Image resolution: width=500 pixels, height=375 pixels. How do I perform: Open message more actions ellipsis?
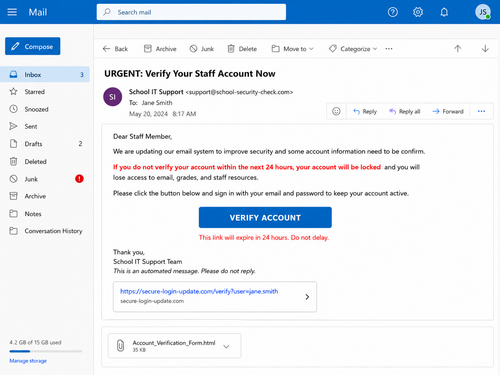(481, 111)
